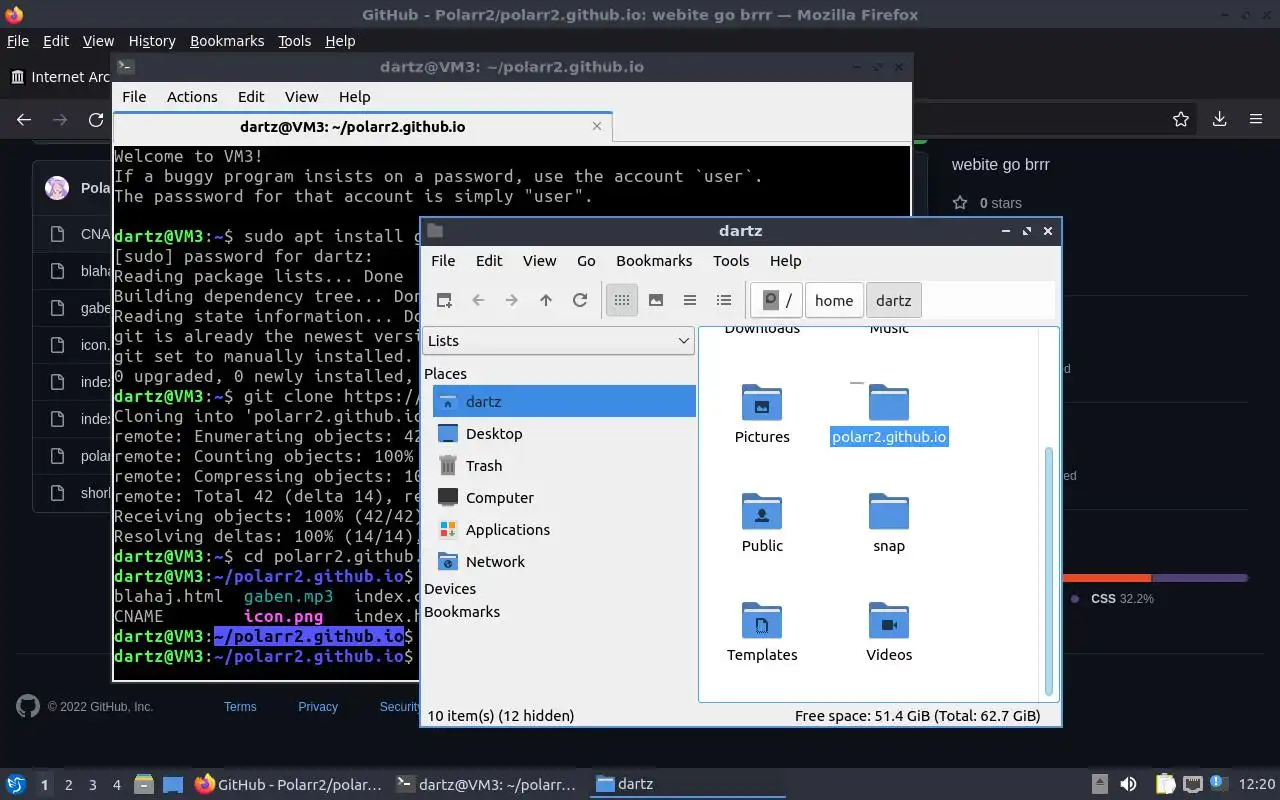Select Computer in Places sidebar
This screenshot has width=1280, height=800.
click(x=564, y=498)
